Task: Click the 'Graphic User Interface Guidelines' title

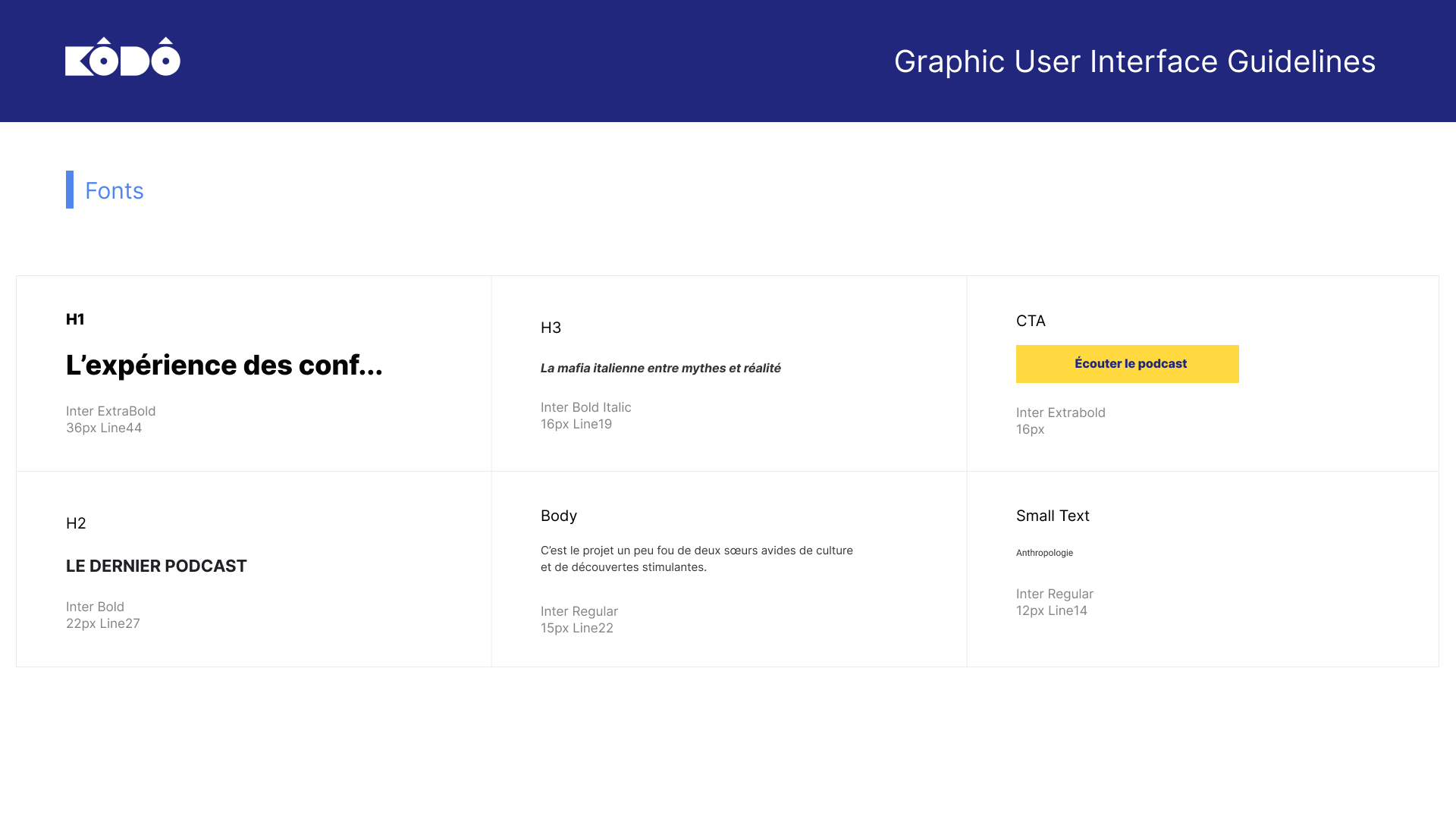Action: coord(1134,61)
